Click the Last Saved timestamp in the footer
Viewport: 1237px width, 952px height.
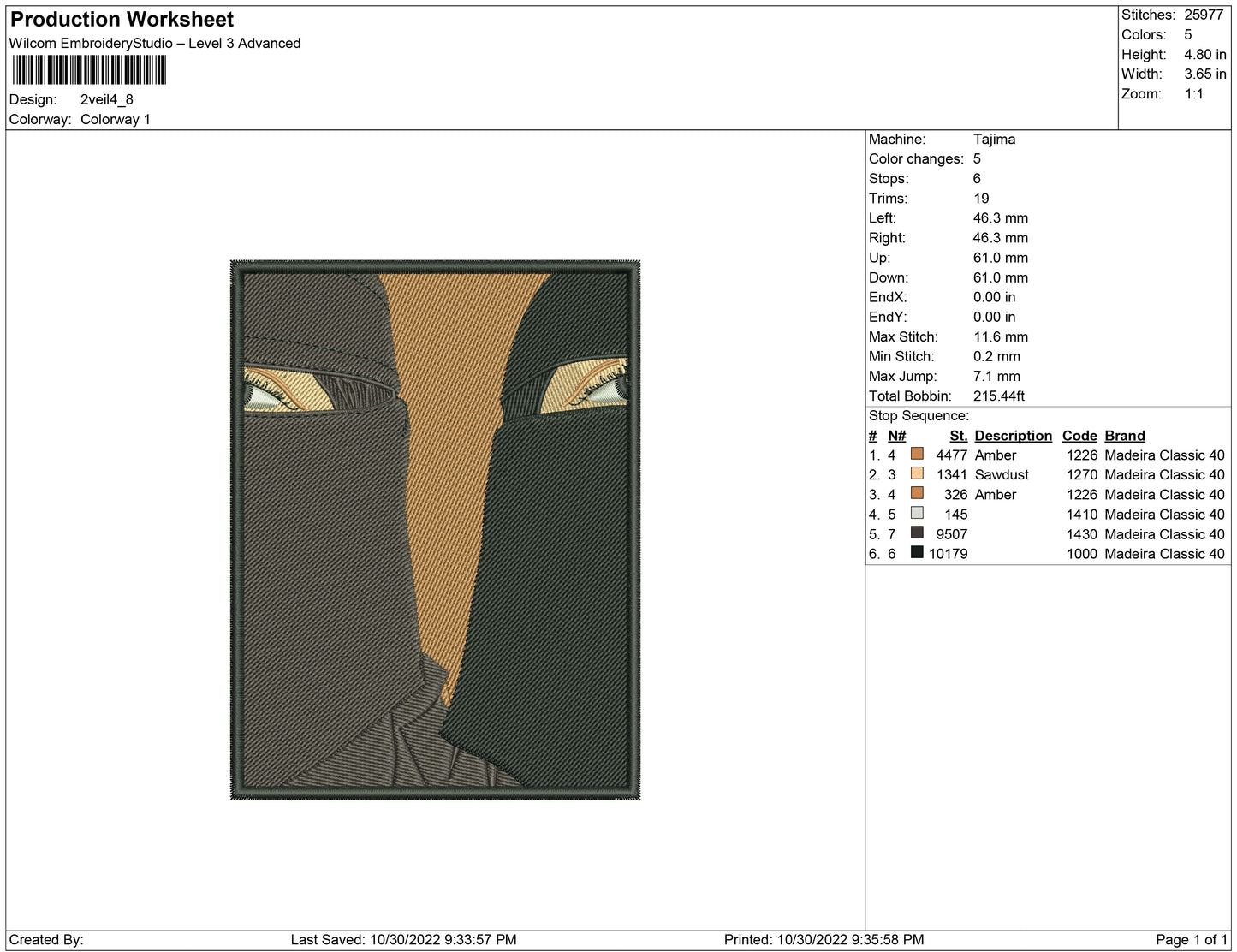(x=403, y=939)
